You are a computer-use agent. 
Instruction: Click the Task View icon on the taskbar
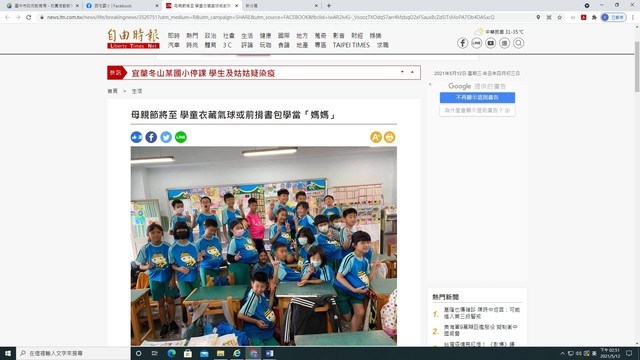(155, 353)
